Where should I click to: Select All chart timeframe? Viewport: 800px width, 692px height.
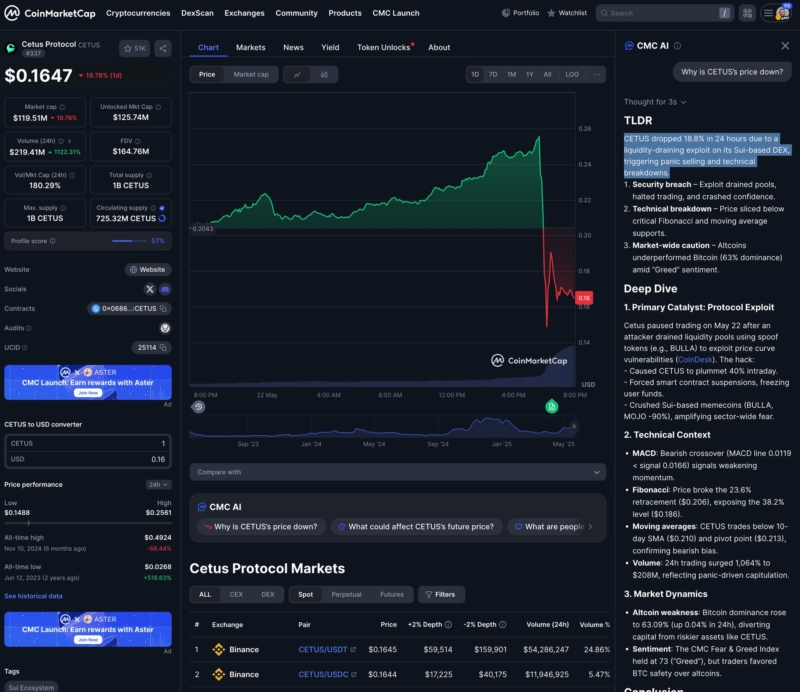point(547,75)
